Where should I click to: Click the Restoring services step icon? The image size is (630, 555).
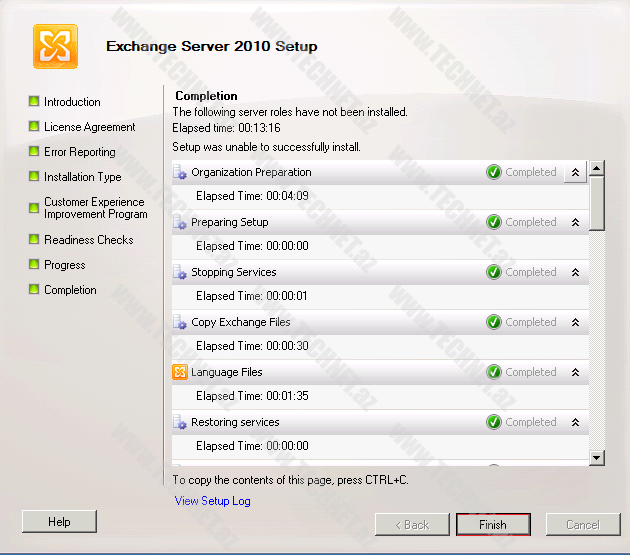point(180,422)
